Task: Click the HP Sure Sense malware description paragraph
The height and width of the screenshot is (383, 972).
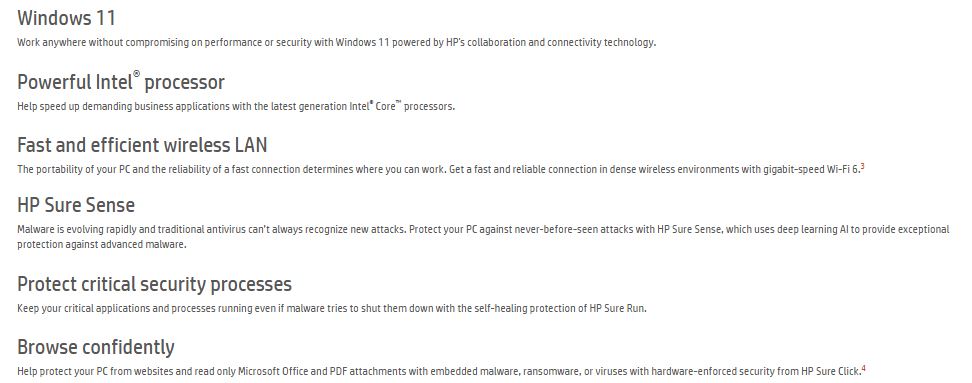Action: coord(483,237)
